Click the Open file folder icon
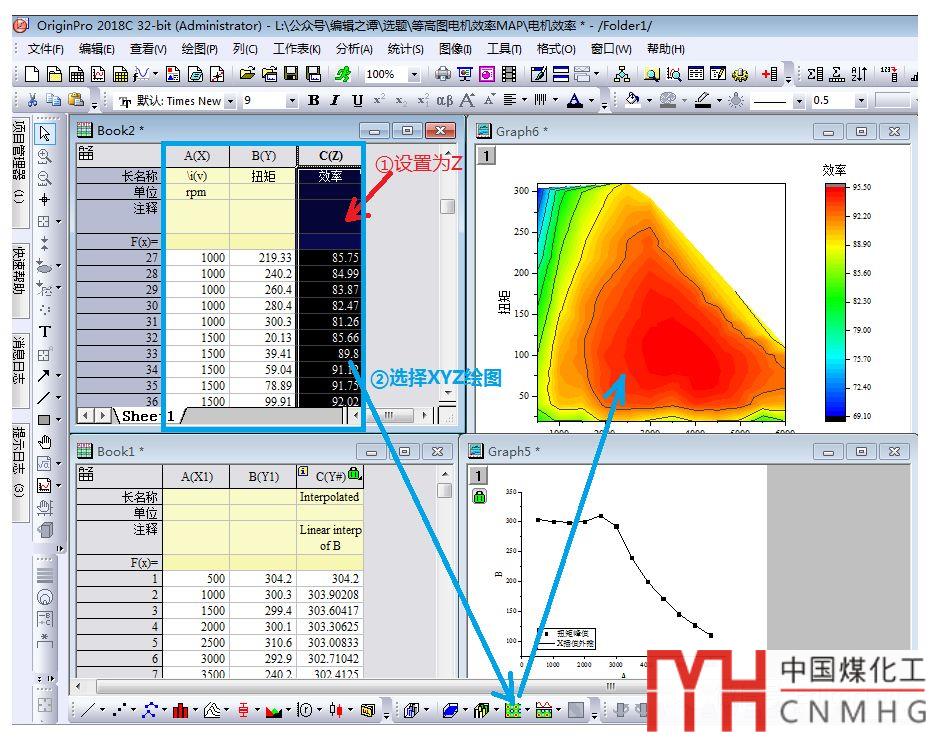 point(247,74)
